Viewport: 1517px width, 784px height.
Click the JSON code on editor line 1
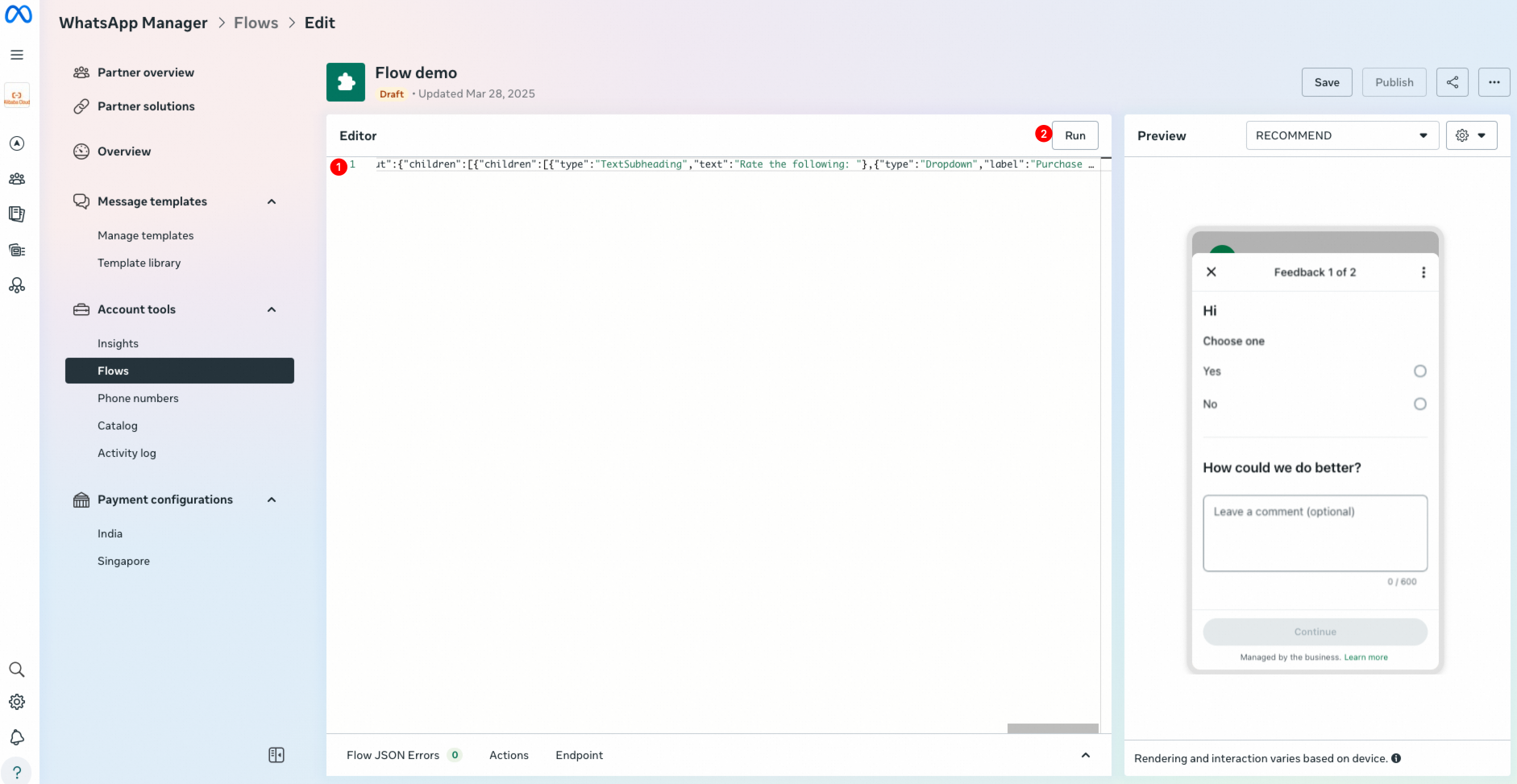735,164
